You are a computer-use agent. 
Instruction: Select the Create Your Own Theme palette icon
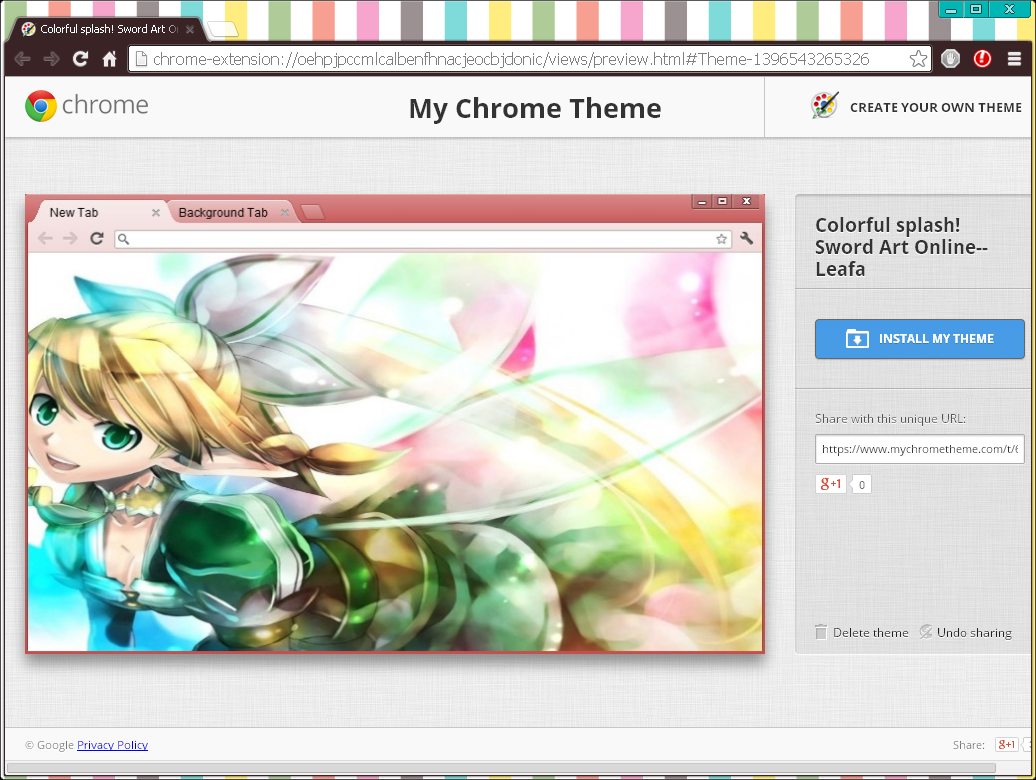tap(825, 103)
